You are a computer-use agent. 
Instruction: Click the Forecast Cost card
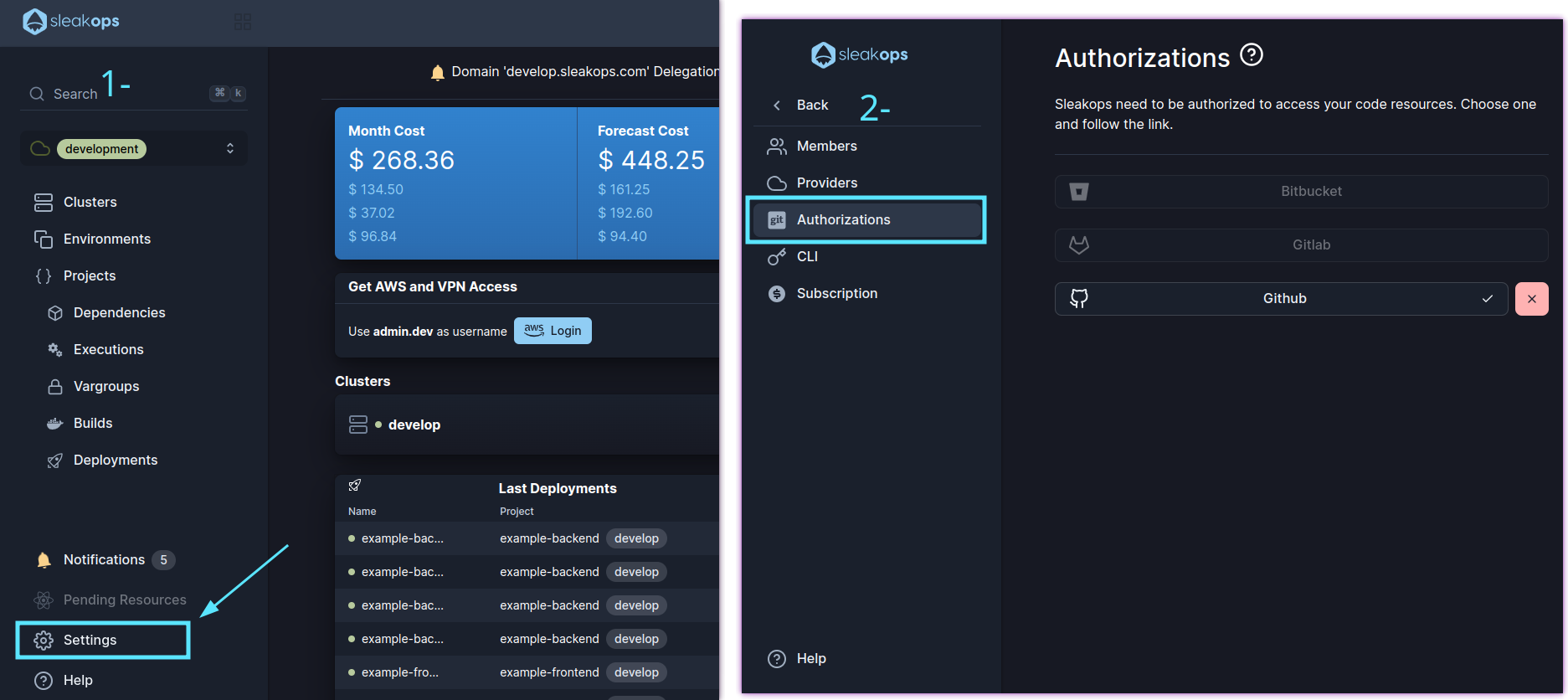649,183
